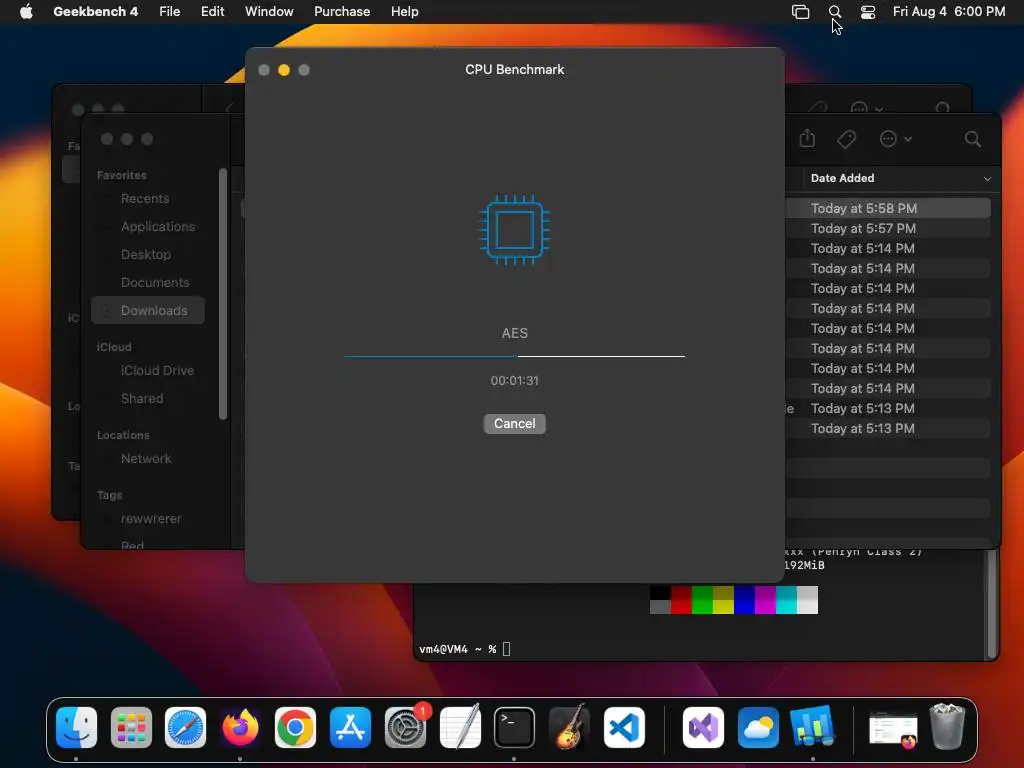Open Recents in Finder sidebar

point(145,199)
